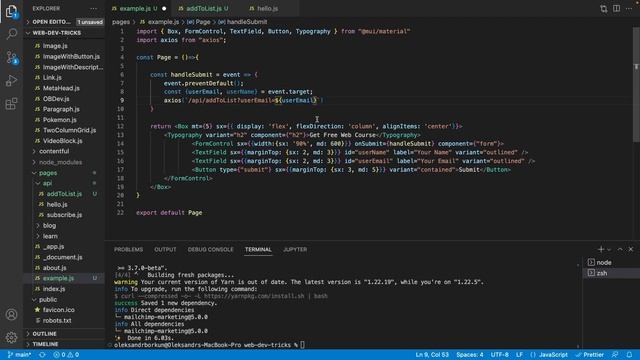Open the Manage gear icon
The image size is (640, 360).
(11, 337)
